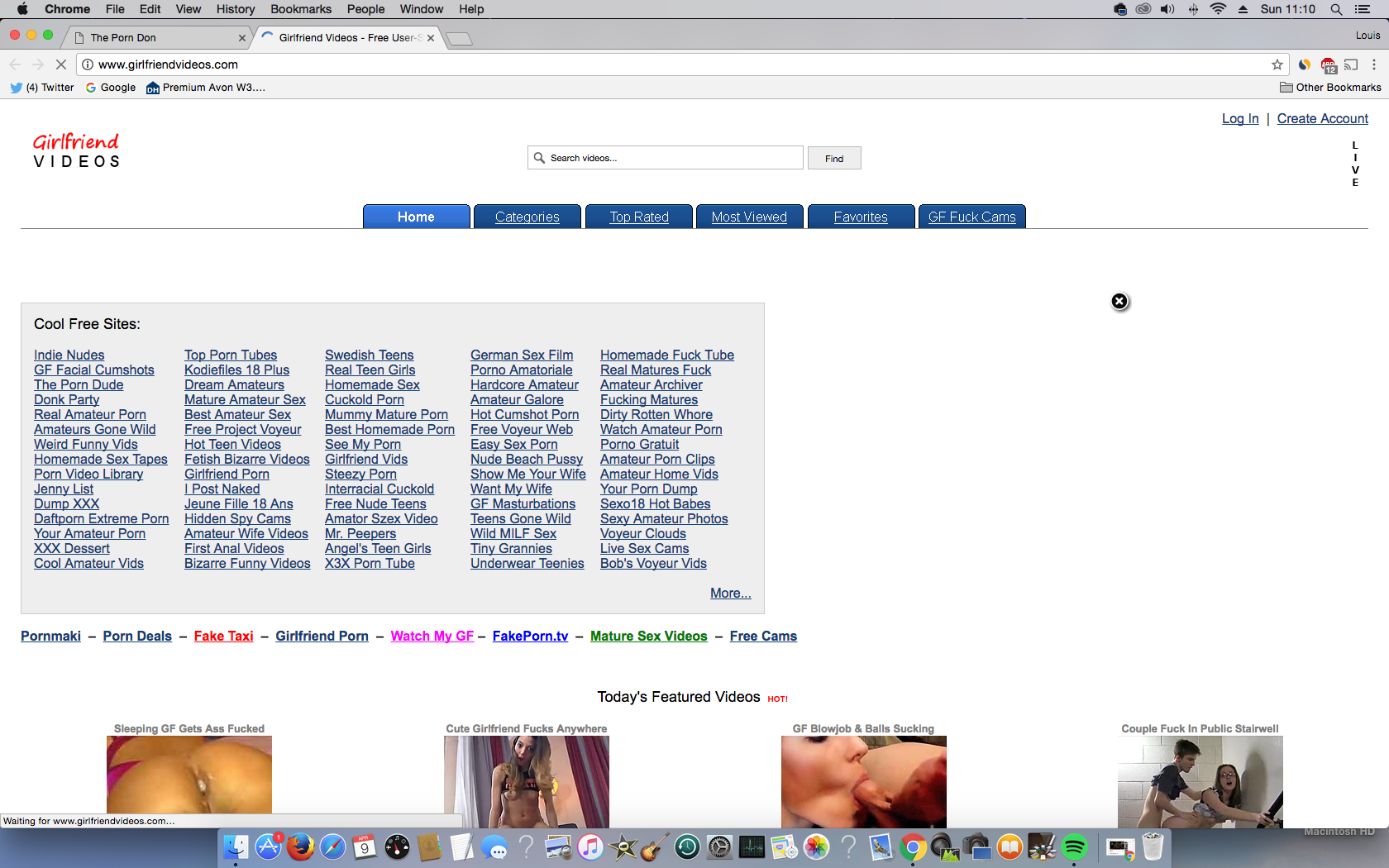Open the Apple menu

click(22, 9)
